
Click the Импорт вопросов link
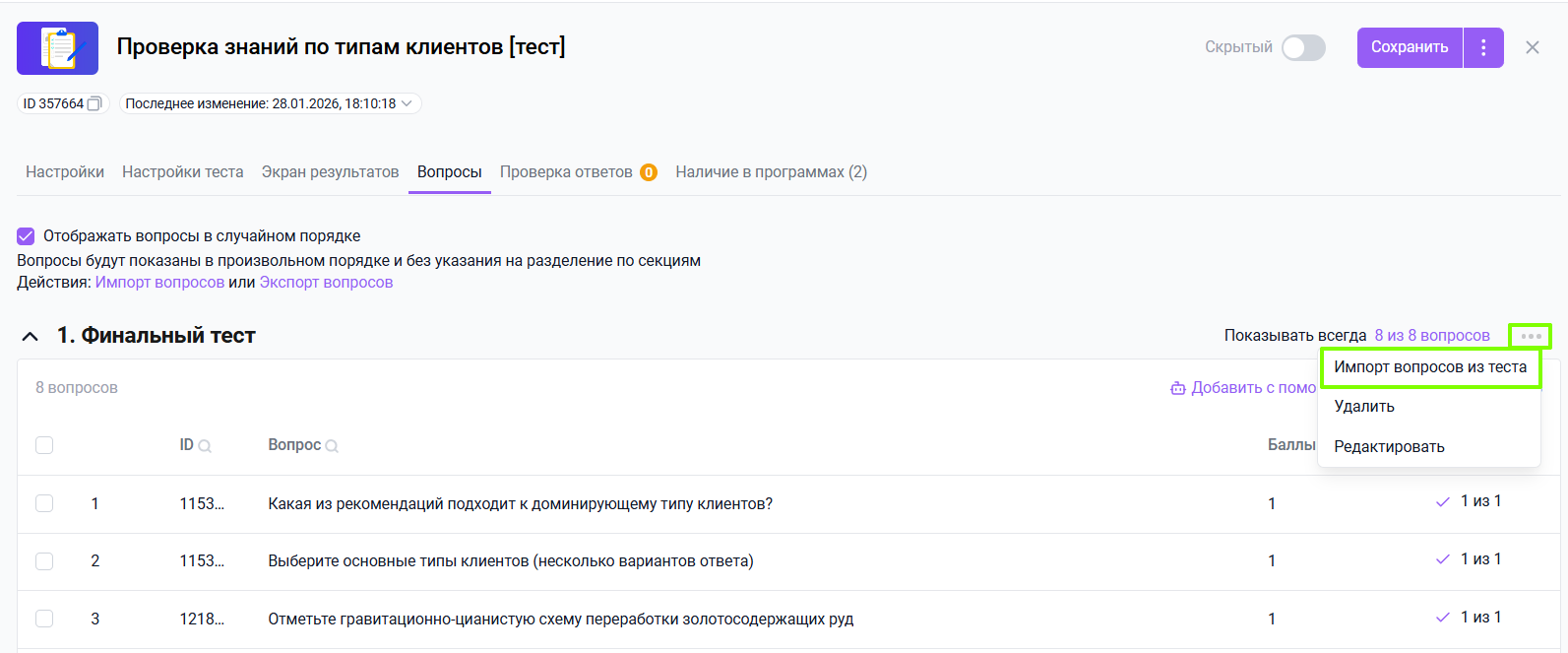[x=159, y=283]
